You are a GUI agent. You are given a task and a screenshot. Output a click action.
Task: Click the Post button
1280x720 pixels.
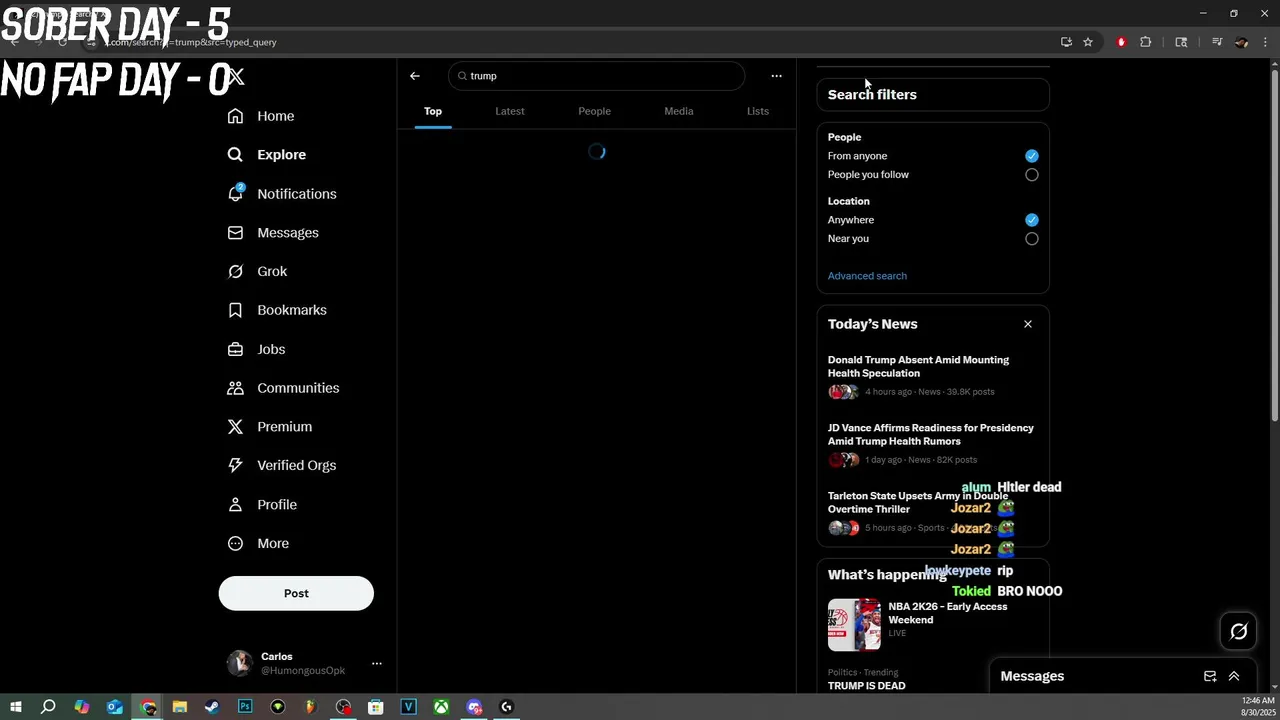296,593
